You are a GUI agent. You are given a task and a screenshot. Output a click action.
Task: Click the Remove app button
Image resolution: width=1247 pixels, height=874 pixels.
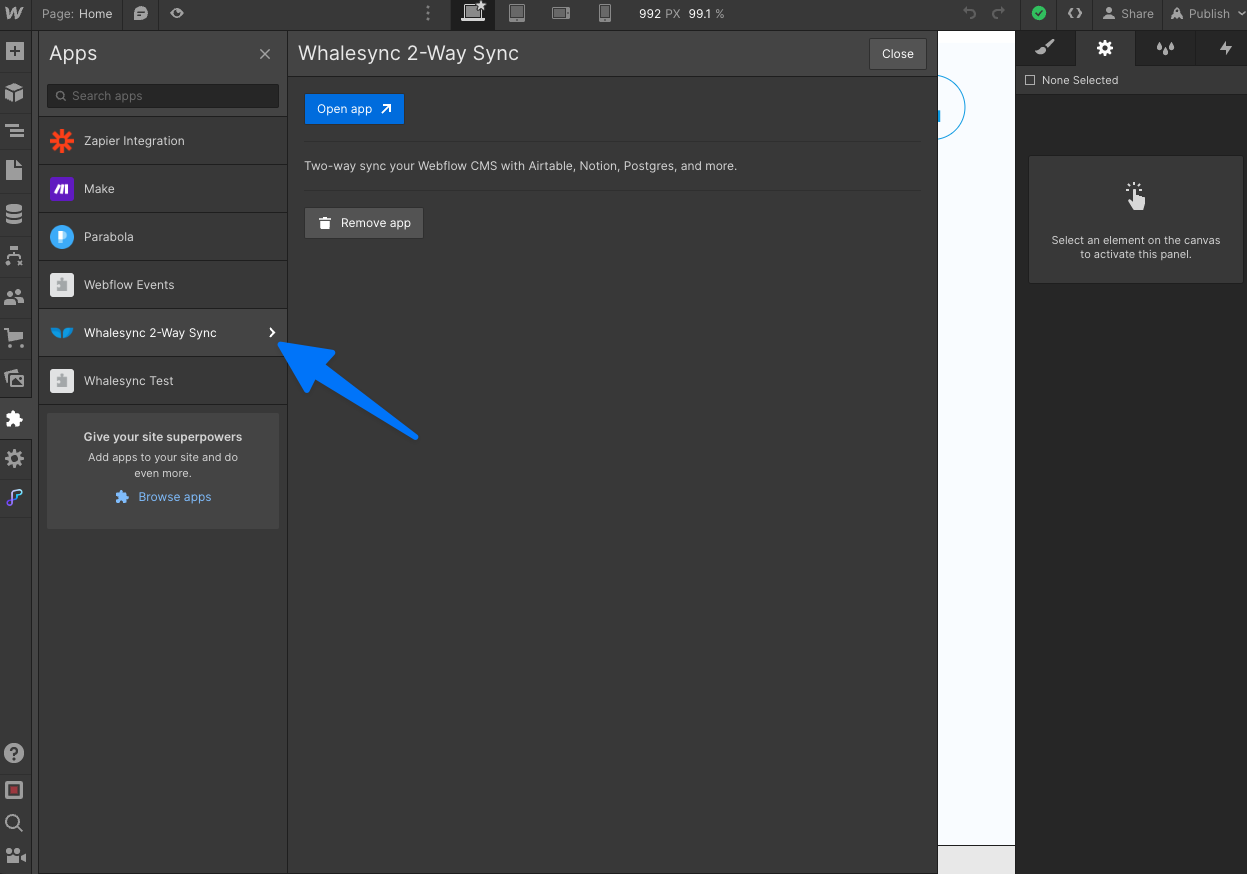pyautogui.click(x=364, y=223)
